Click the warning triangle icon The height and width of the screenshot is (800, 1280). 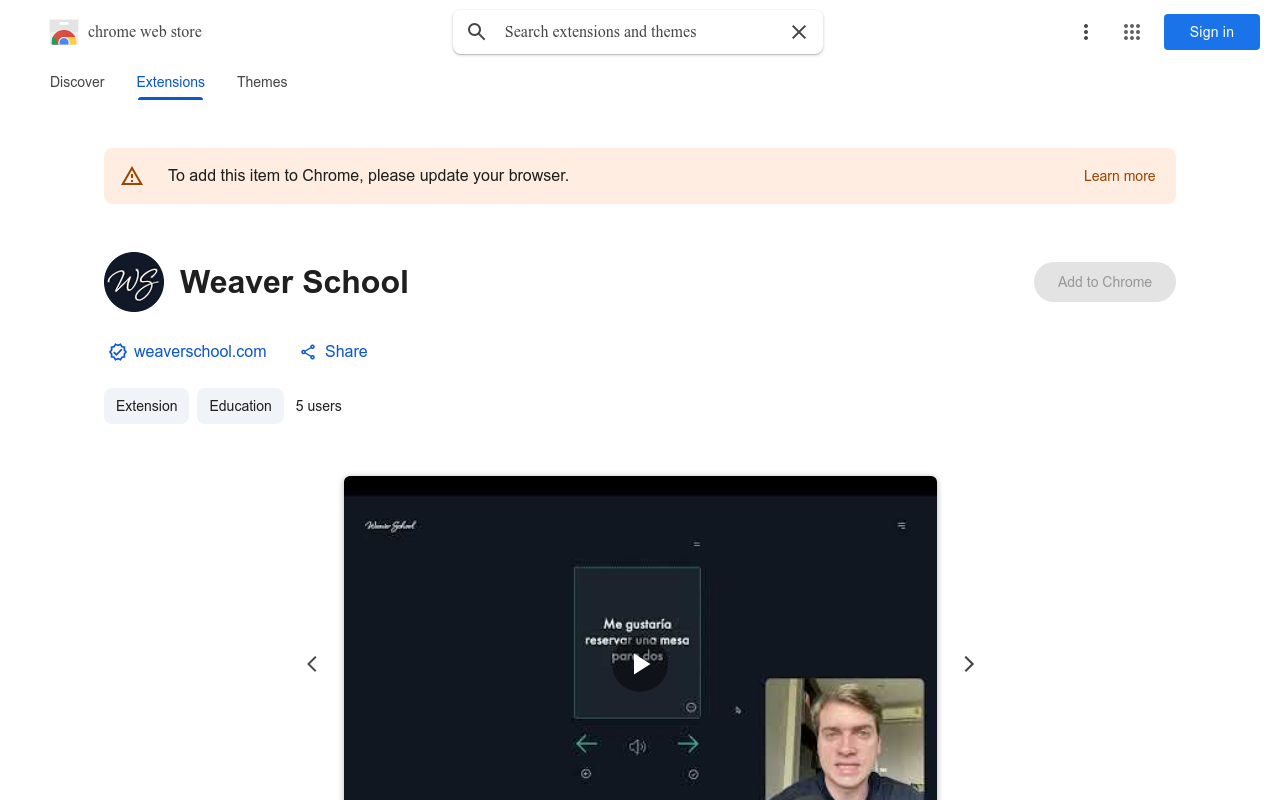[x=132, y=176]
